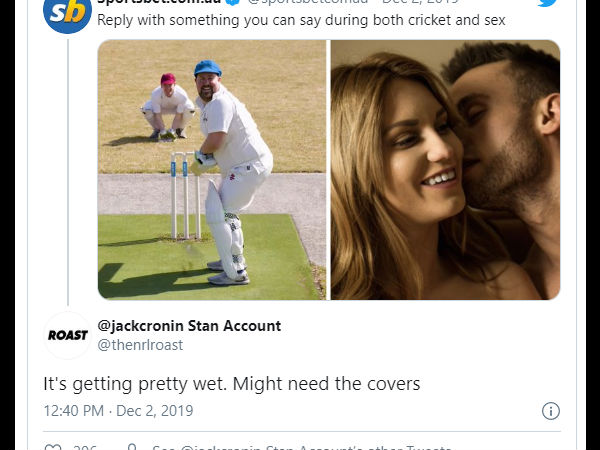Open the @jackcronin Stan Account name link
This screenshot has width=600, height=450.
click(x=189, y=326)
